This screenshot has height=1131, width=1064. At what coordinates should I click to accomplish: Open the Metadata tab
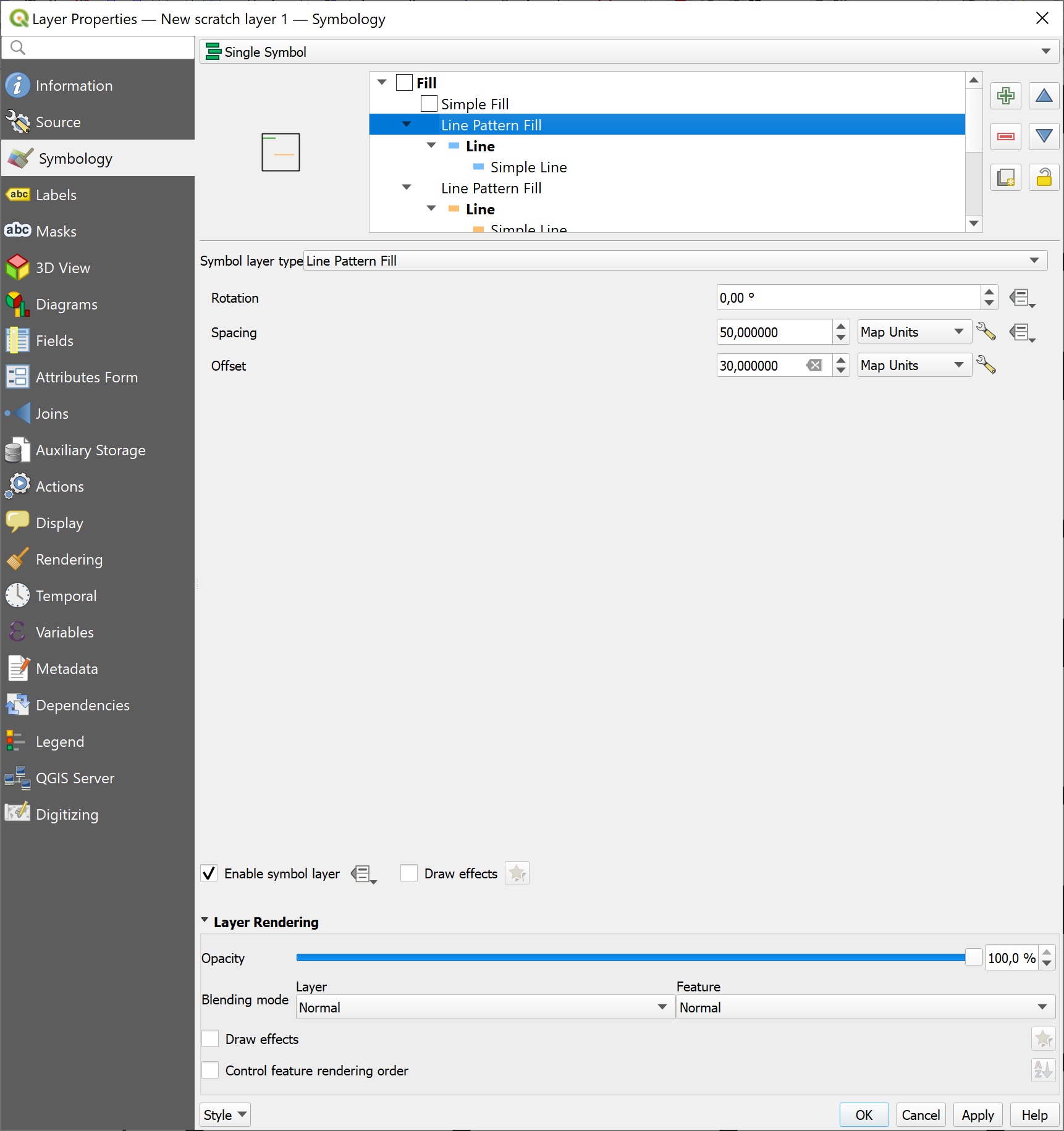(x=98, y=669)
